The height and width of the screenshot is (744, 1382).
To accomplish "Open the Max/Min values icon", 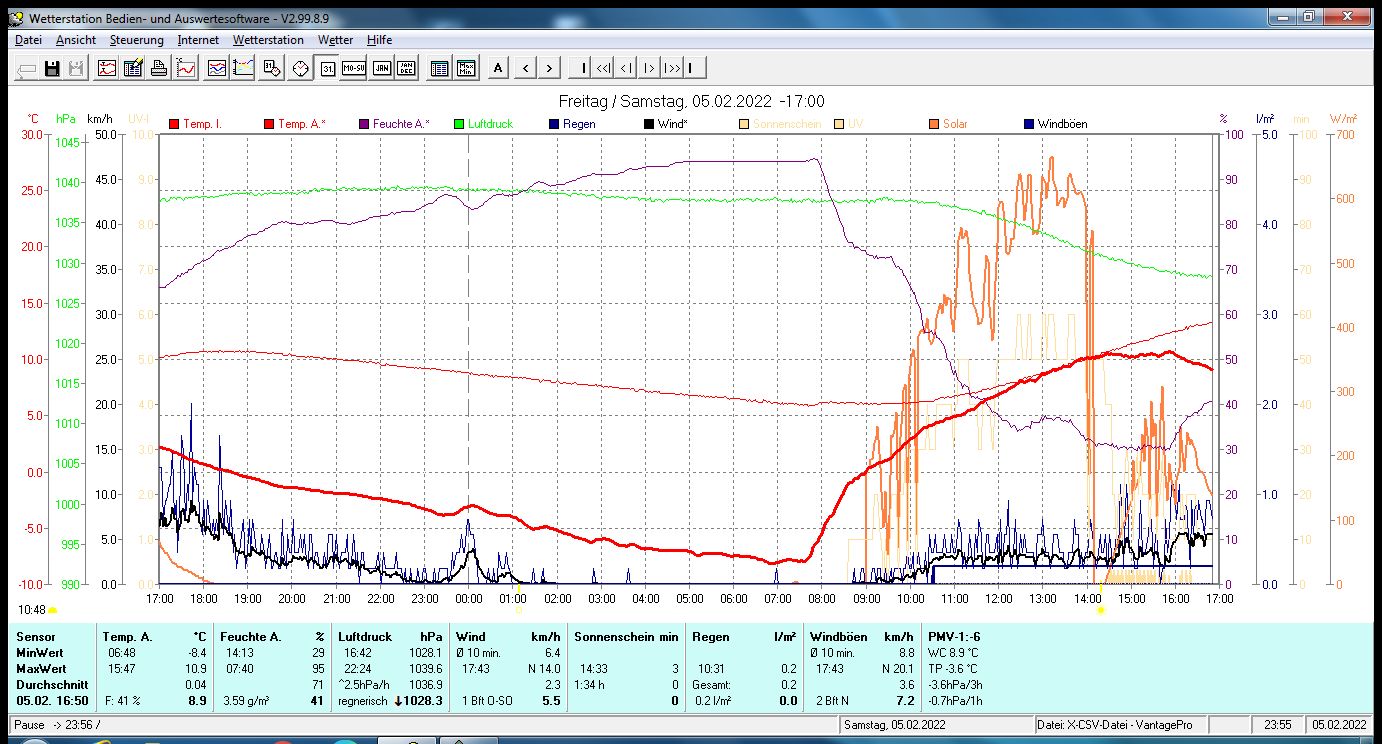I will [x=467, y=68].
